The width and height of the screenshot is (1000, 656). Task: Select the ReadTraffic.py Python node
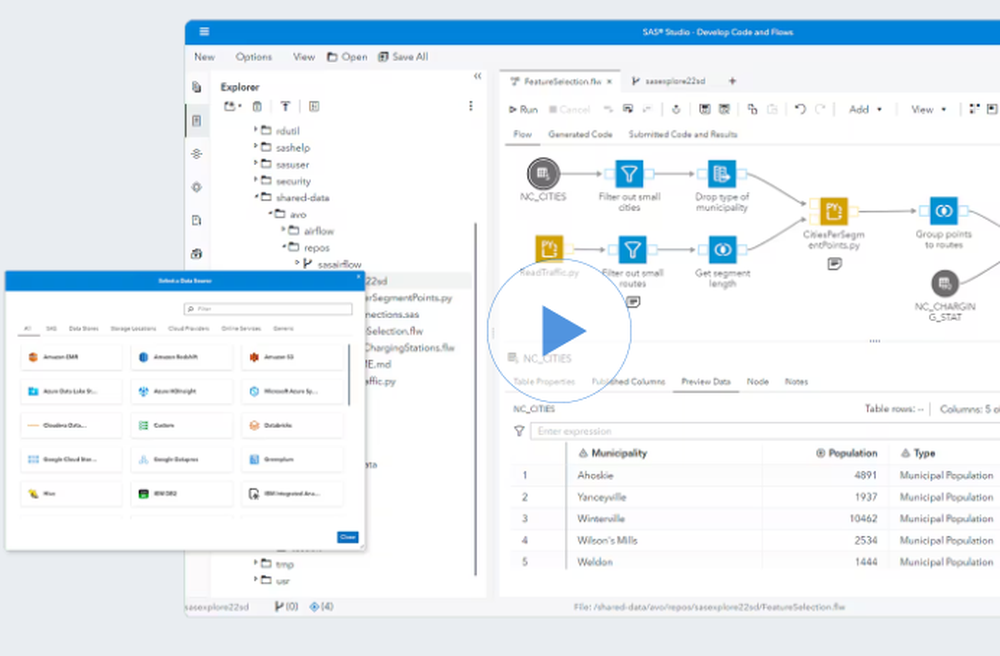[549, 249]
